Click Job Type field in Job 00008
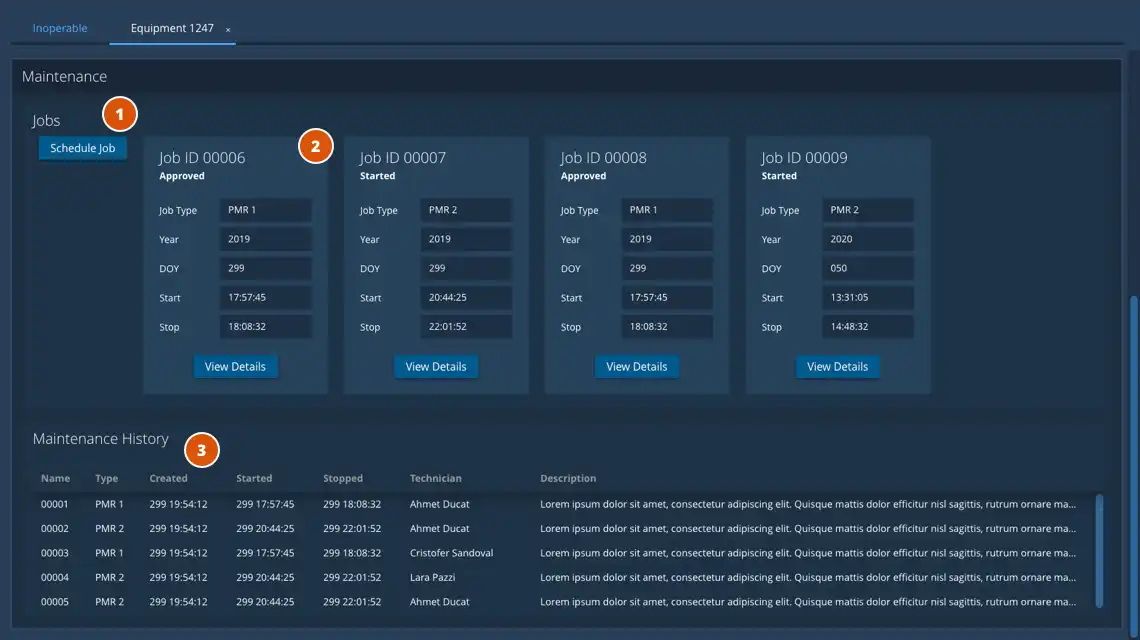This screenshot has width=1140, height=640. click(x=667, y=209)
